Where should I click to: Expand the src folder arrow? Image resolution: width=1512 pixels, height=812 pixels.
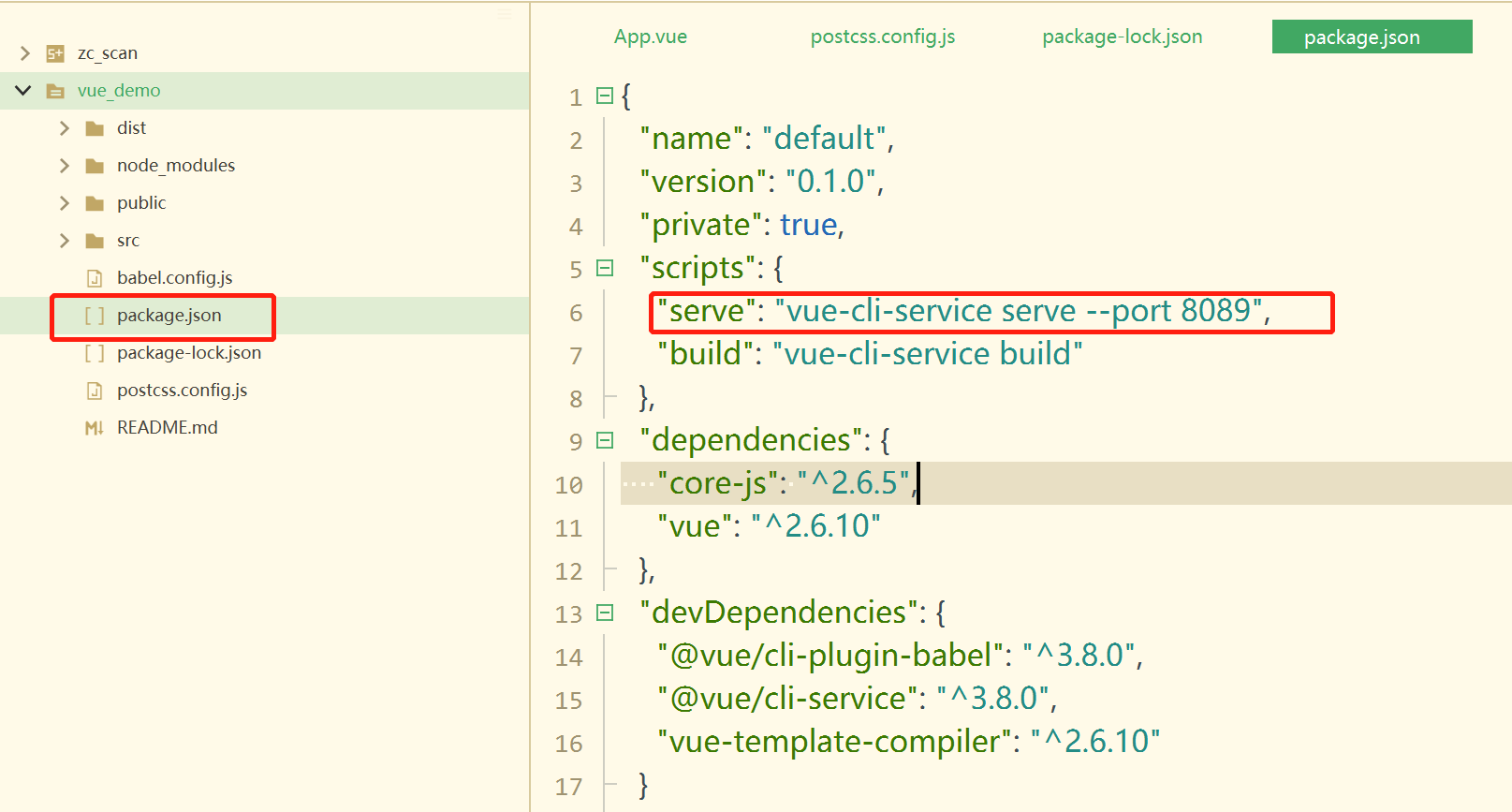pyautogui.click(x=65, y=241)
